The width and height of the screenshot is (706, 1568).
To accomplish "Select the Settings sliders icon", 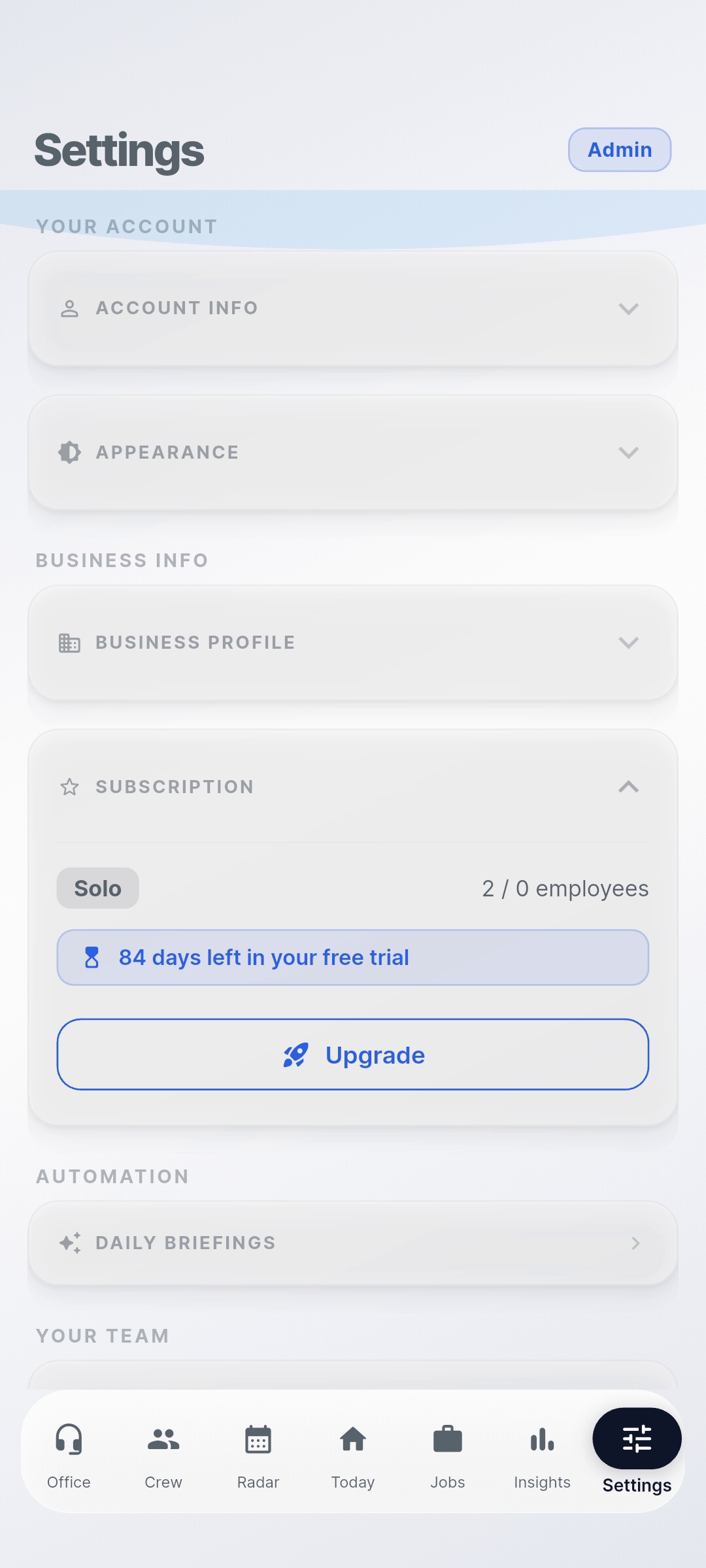I will point(637,1439).
